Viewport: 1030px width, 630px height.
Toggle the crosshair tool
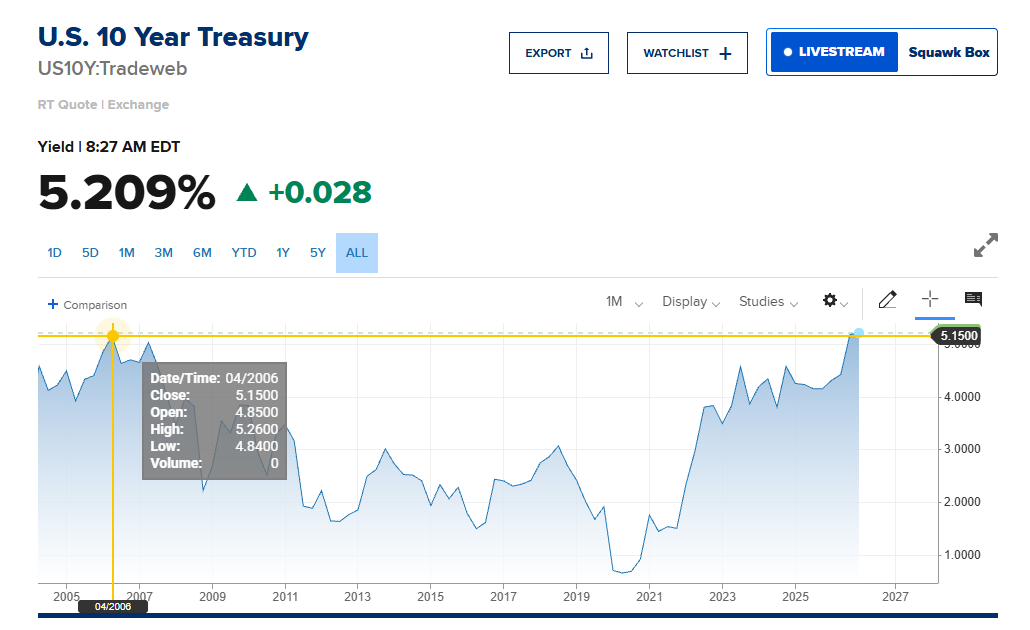pyautogui.click(x=929, y=300)
